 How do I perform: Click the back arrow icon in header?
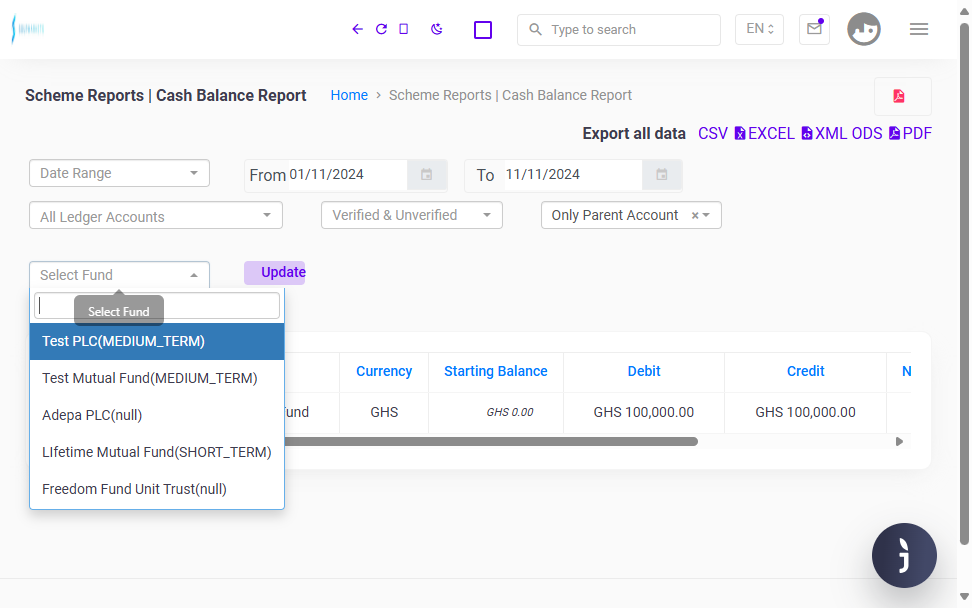pos(357,29)
